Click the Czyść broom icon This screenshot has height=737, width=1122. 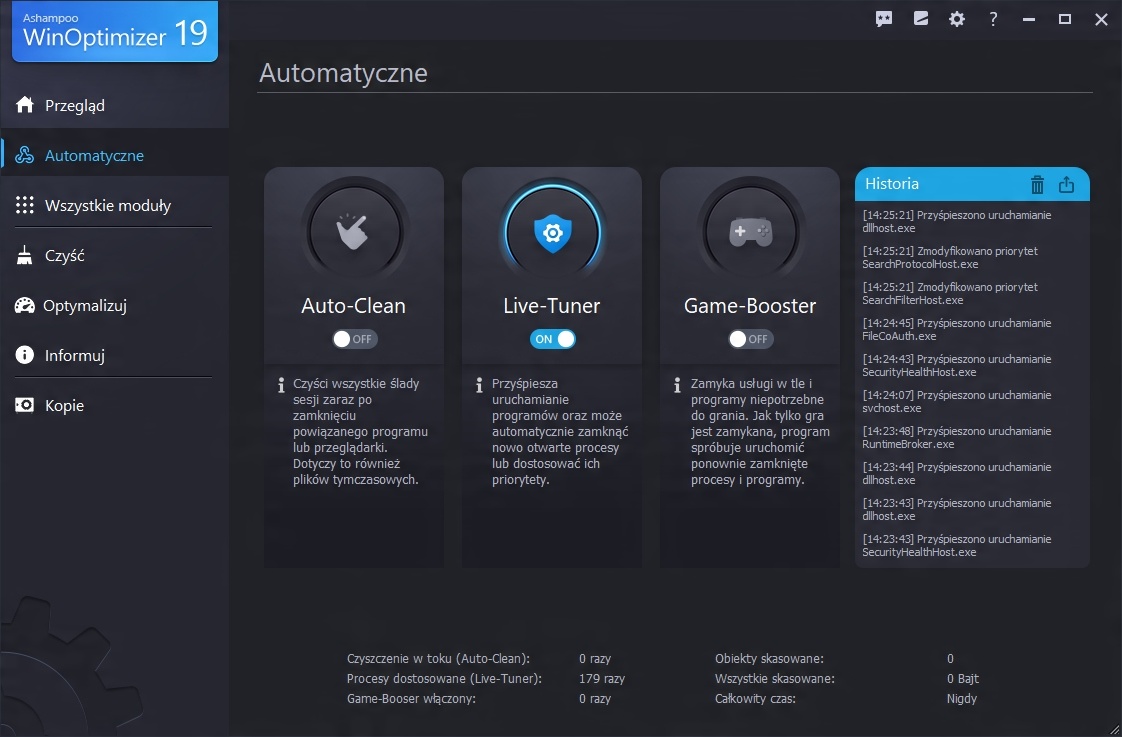click(25, 255)
